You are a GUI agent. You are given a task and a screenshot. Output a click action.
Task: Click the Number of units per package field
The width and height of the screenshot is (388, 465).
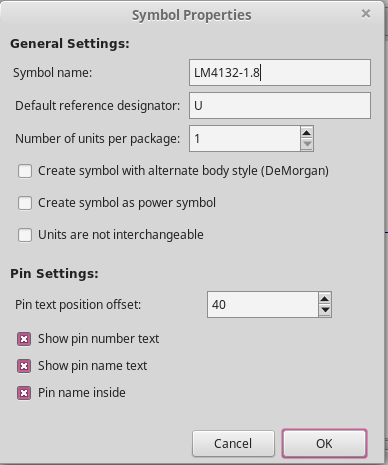click(245, 138)
